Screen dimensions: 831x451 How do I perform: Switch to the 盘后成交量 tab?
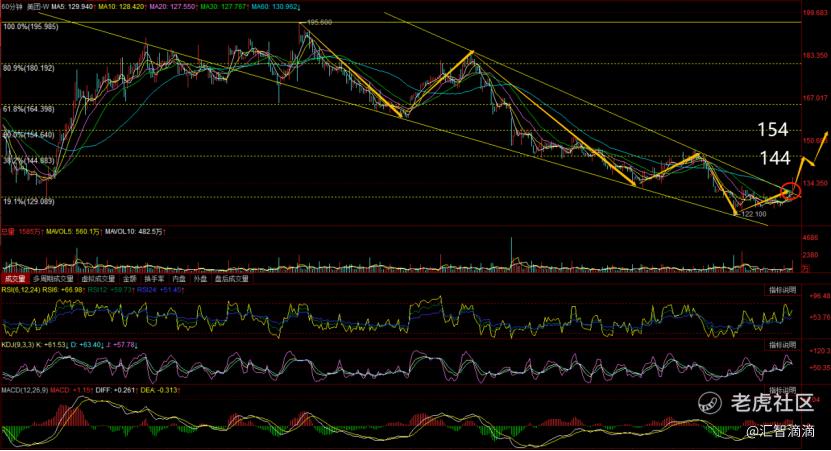232,279
